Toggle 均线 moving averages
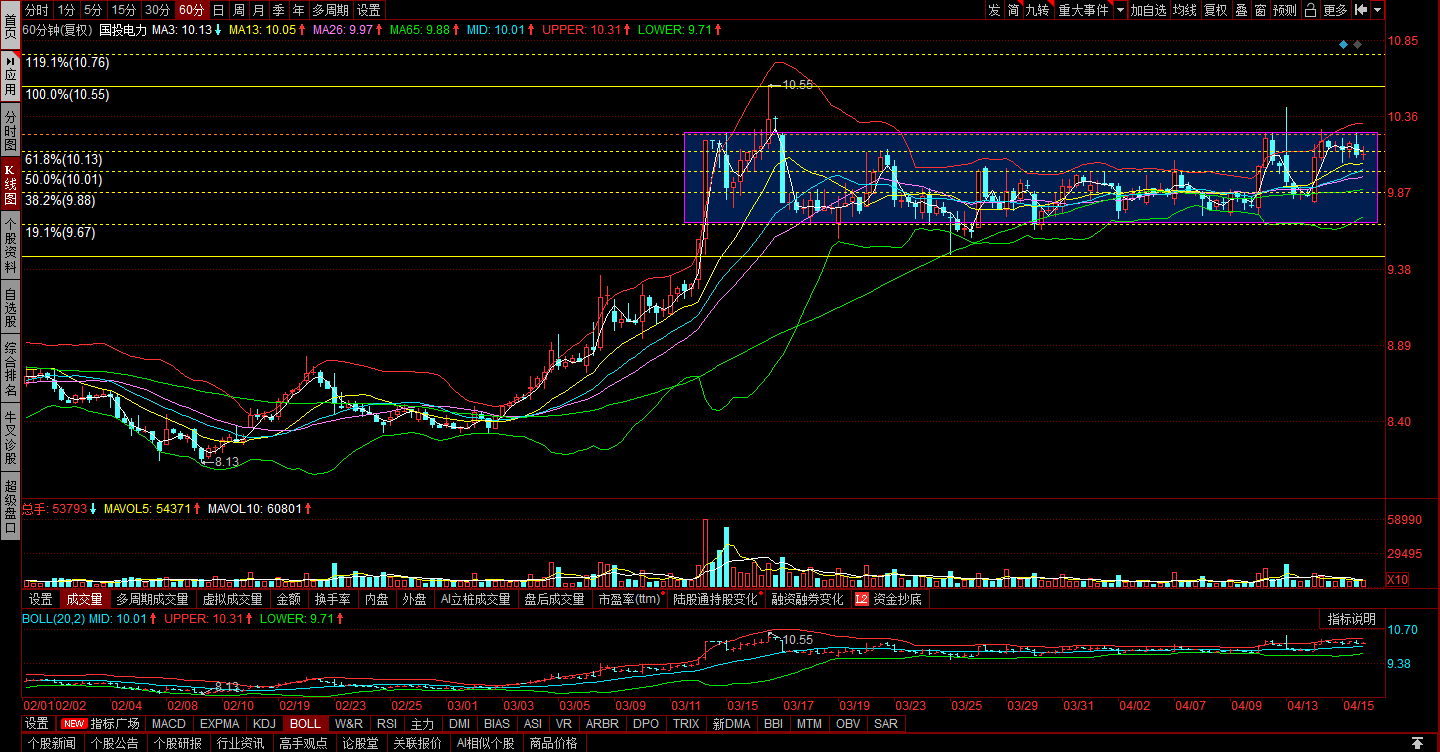Screen dimensions: 1440x752 [1185, 10]
